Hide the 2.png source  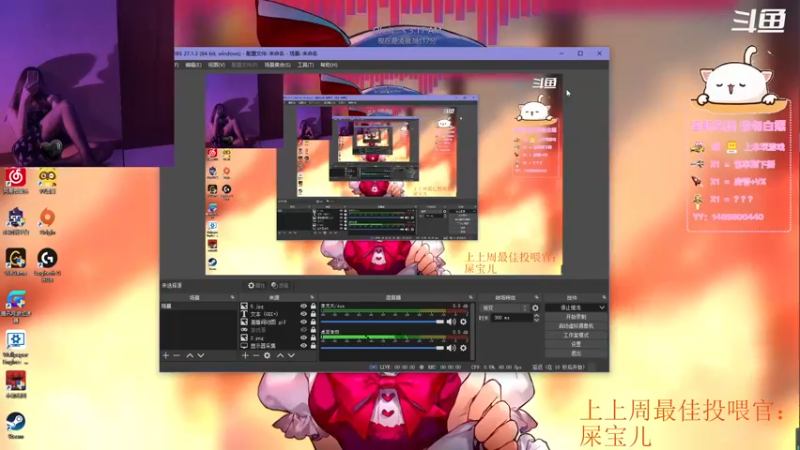[x=304, y=338]
